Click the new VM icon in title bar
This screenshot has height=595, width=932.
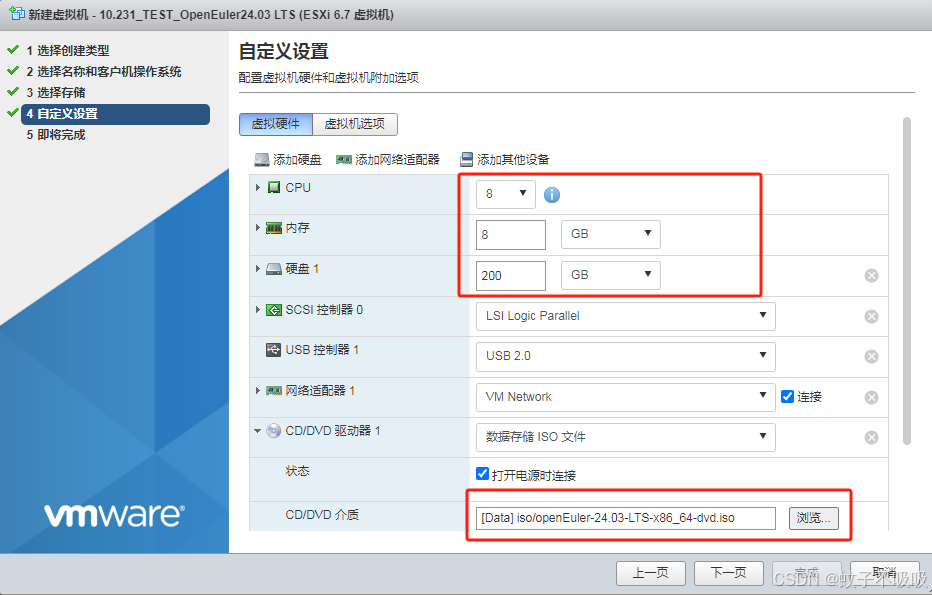tap(17, 13)
